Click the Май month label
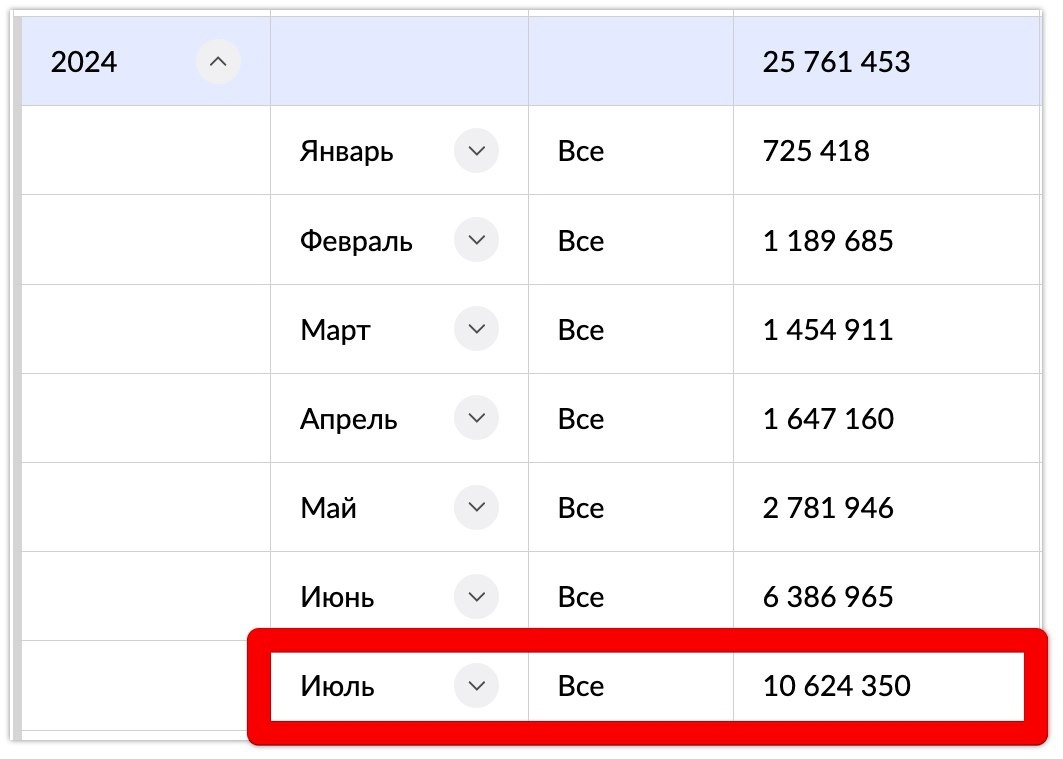This screenshot has width=1063, height=759. (328, 508)
